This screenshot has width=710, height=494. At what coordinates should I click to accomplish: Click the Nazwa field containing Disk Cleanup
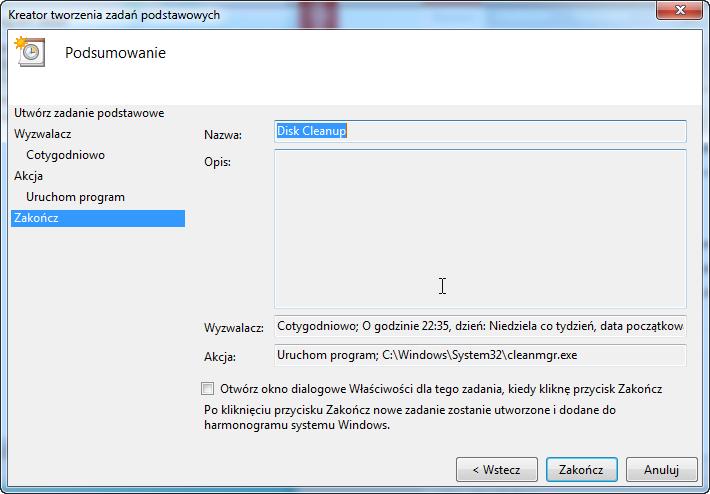click(480, 131)
